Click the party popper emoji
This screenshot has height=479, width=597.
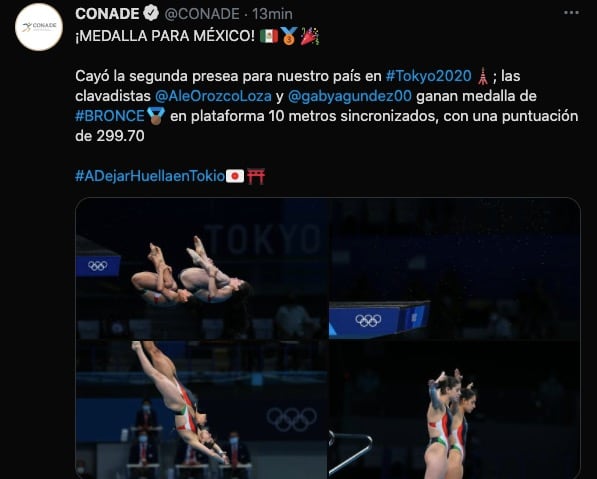click(x=310, y=36)
